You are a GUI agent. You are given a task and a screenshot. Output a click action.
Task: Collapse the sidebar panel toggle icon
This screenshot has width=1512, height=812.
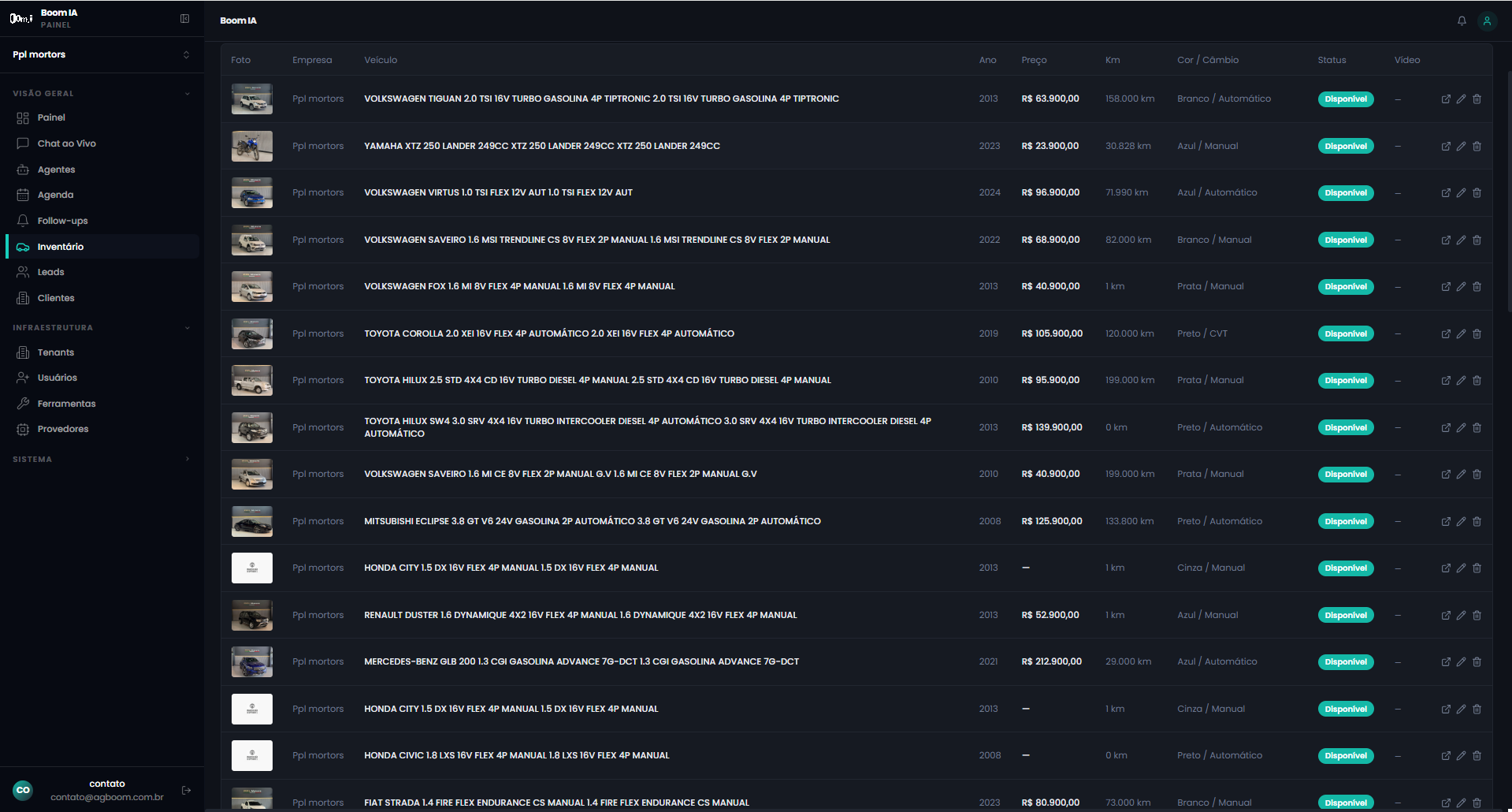pos(184,19)
